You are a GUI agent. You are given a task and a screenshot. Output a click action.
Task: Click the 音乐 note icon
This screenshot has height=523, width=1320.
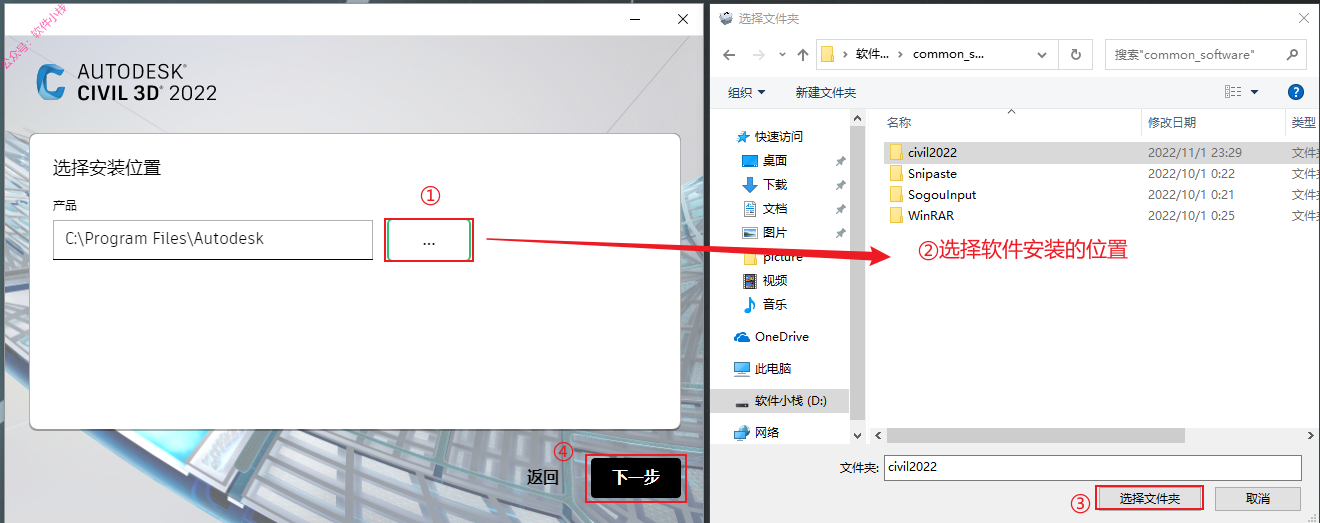[750, 304]
